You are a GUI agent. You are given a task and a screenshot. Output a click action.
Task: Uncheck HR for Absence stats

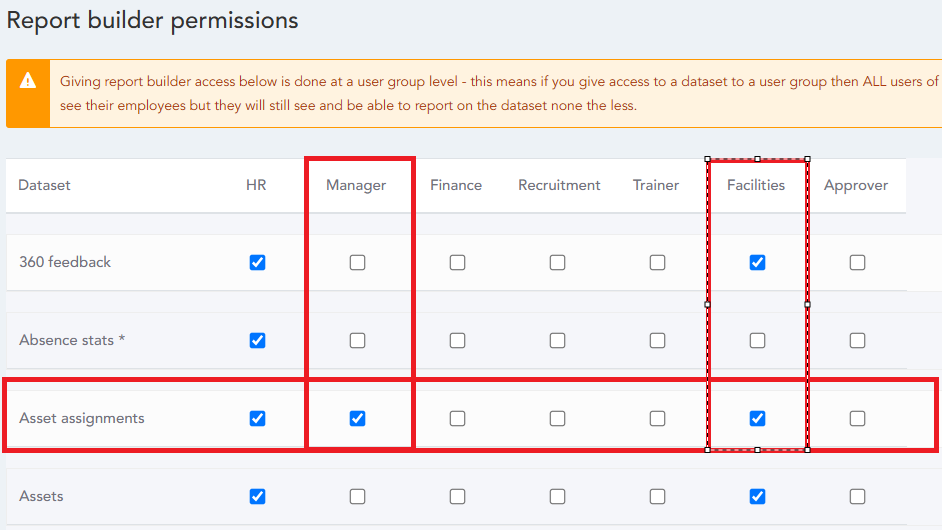[x=257, y=341]
